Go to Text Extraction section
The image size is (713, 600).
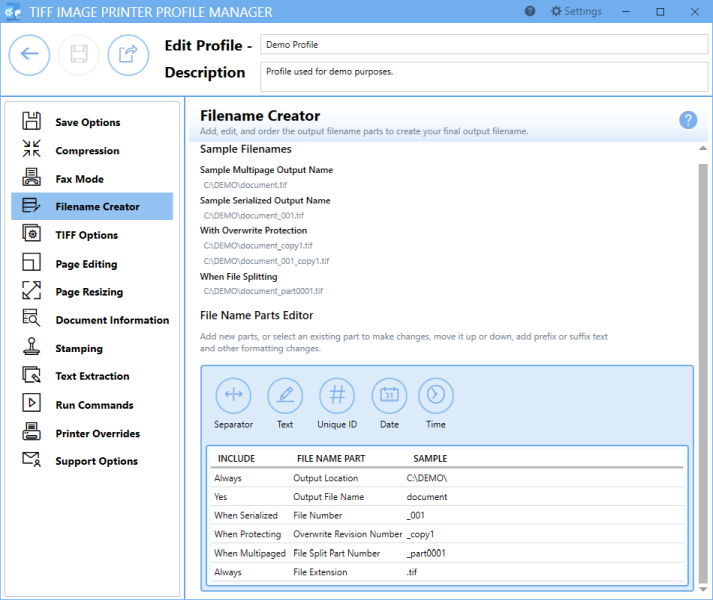tap(92, 376)
